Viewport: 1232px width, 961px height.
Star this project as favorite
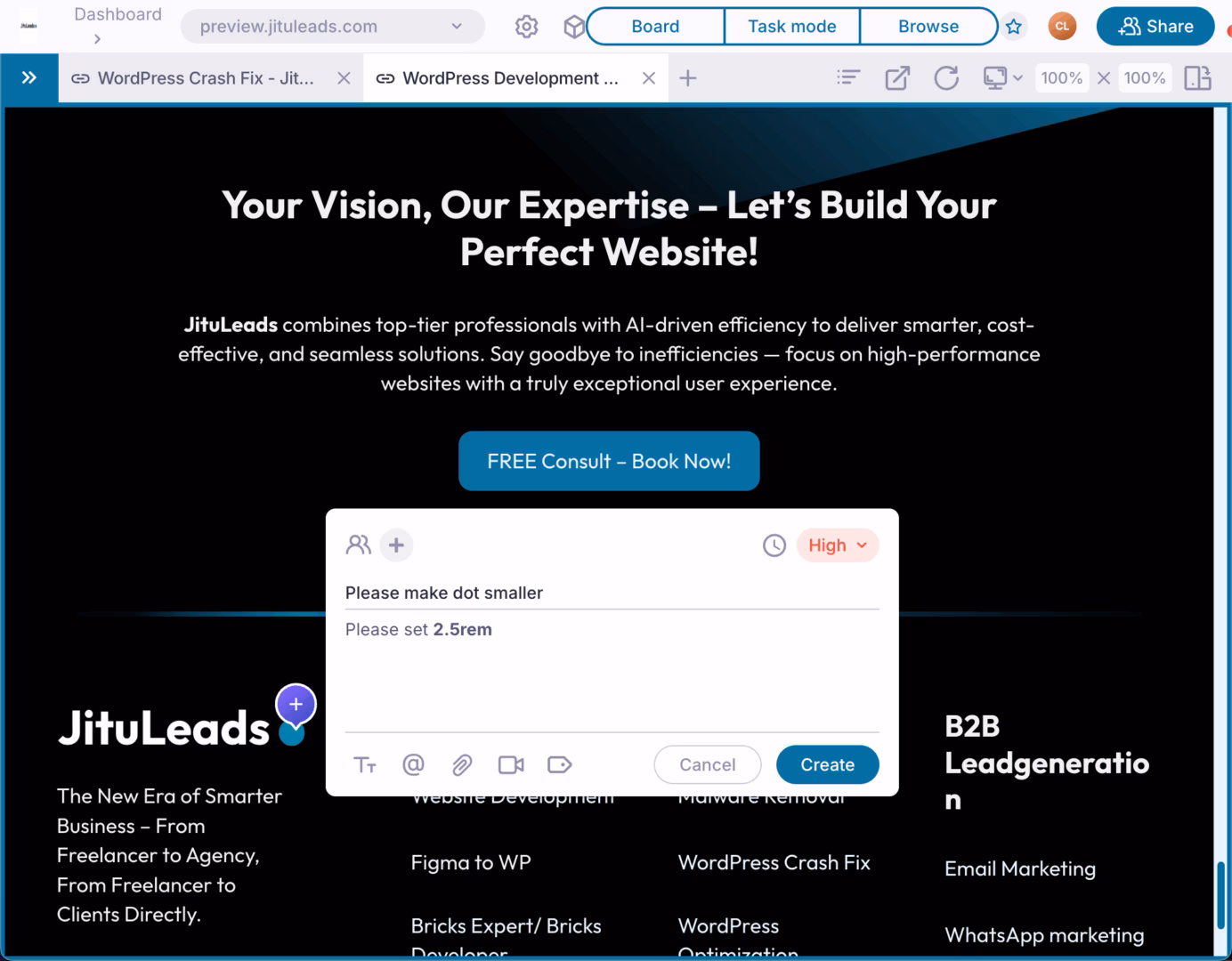pyautogui.click(x=1013, y=27)
